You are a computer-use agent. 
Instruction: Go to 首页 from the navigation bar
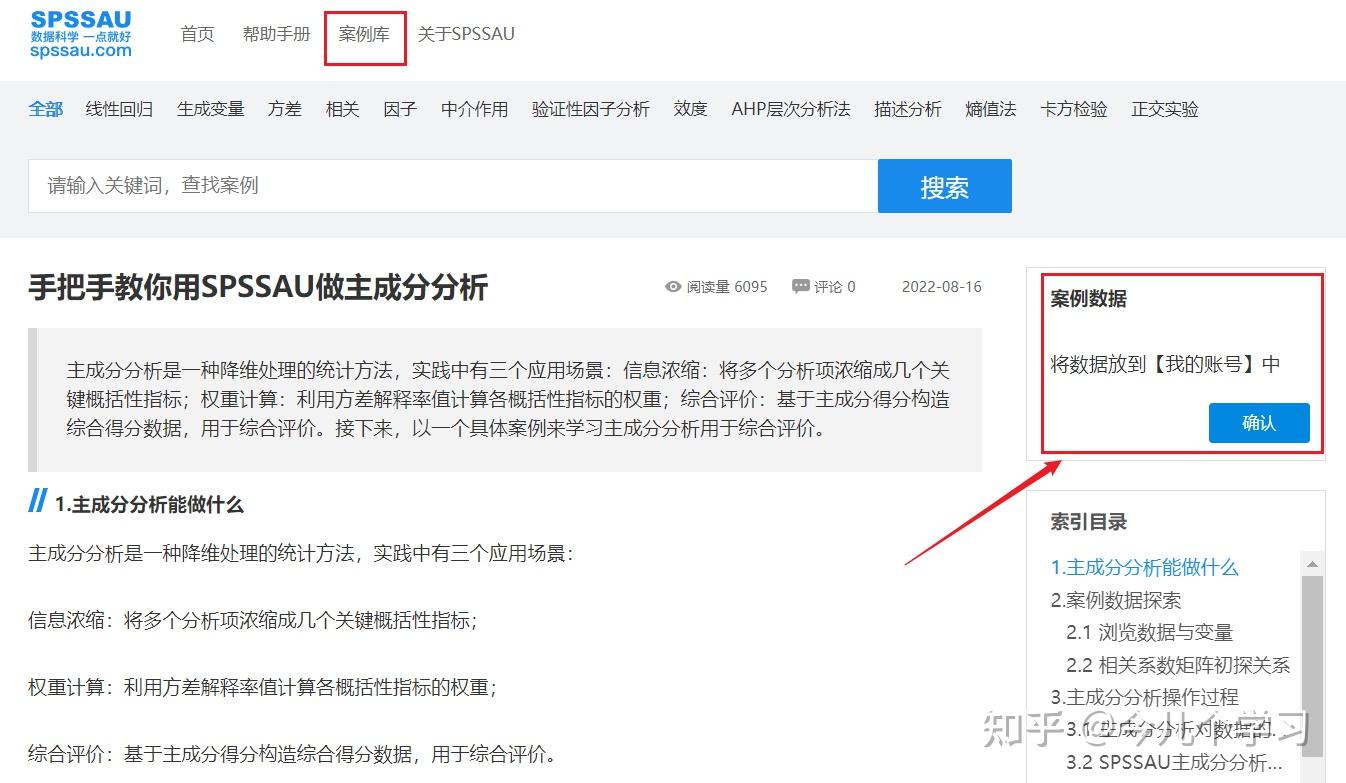[197, 33]
